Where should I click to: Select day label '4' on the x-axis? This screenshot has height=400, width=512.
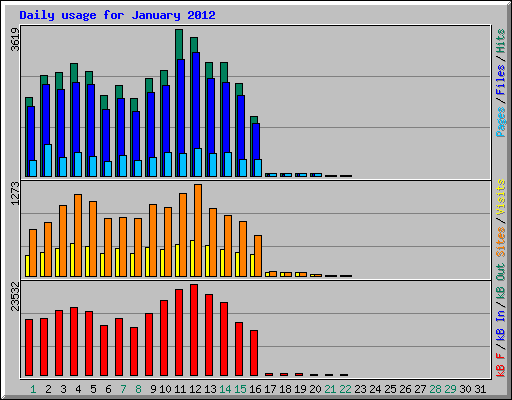tap(78, 389)
